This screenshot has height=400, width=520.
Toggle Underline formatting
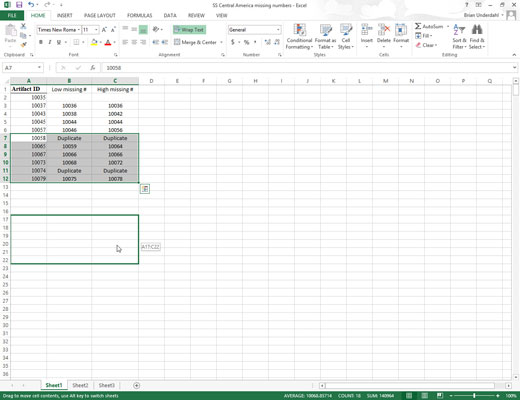pyautogui.click(x=59, y=42)
